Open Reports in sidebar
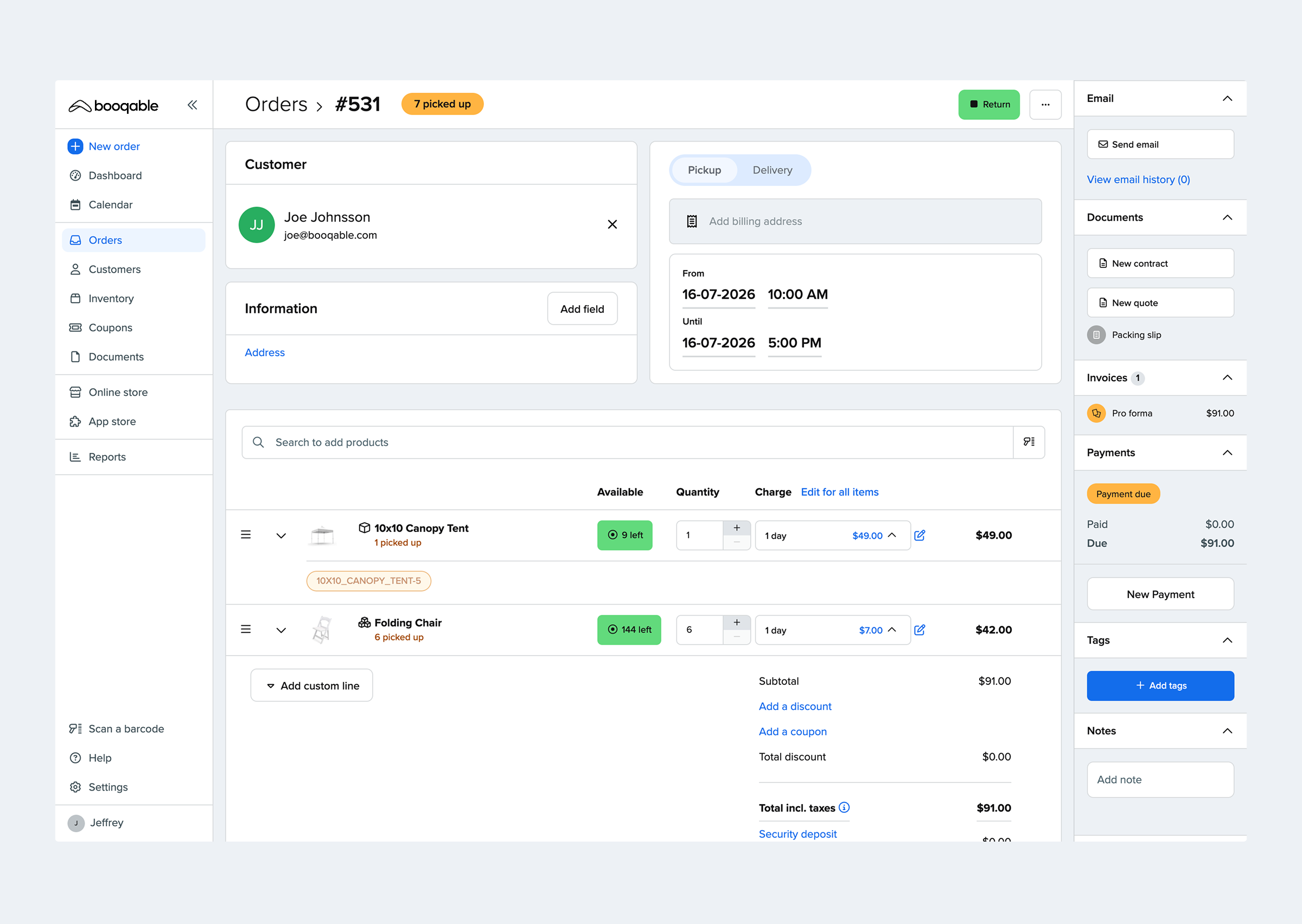 point(97,457)
